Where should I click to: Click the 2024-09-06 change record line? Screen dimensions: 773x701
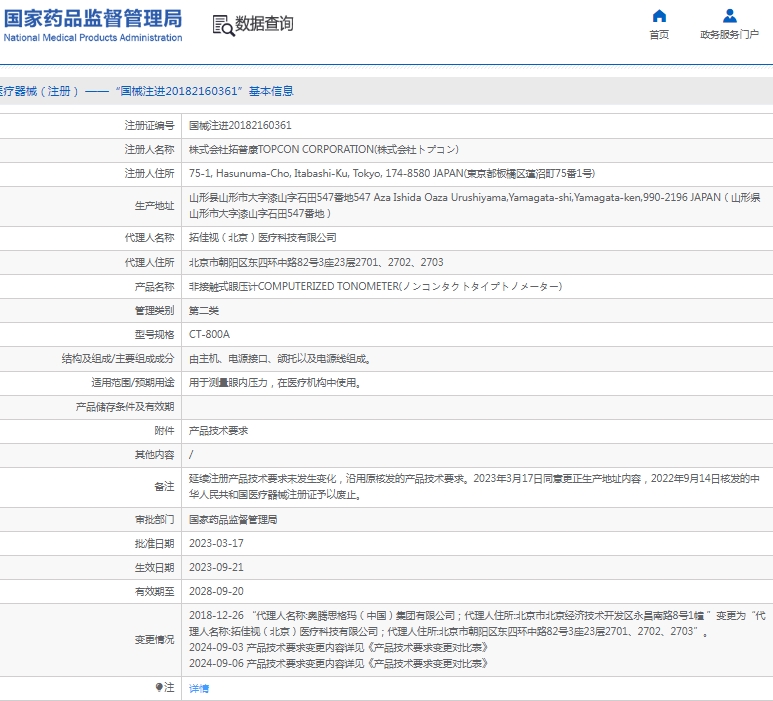(338, 664)
